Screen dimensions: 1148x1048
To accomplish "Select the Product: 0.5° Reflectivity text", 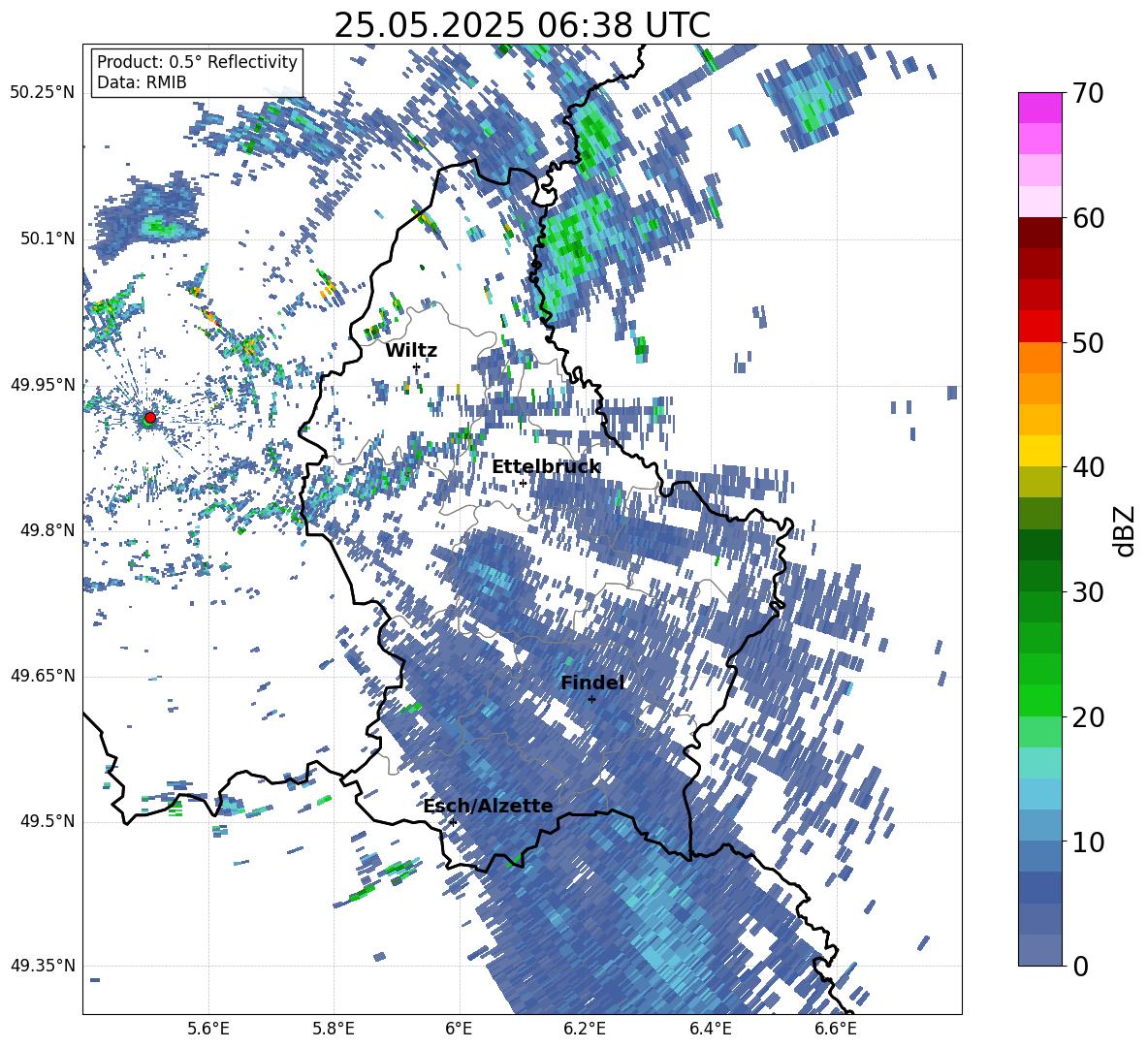I will click(197, 61).
